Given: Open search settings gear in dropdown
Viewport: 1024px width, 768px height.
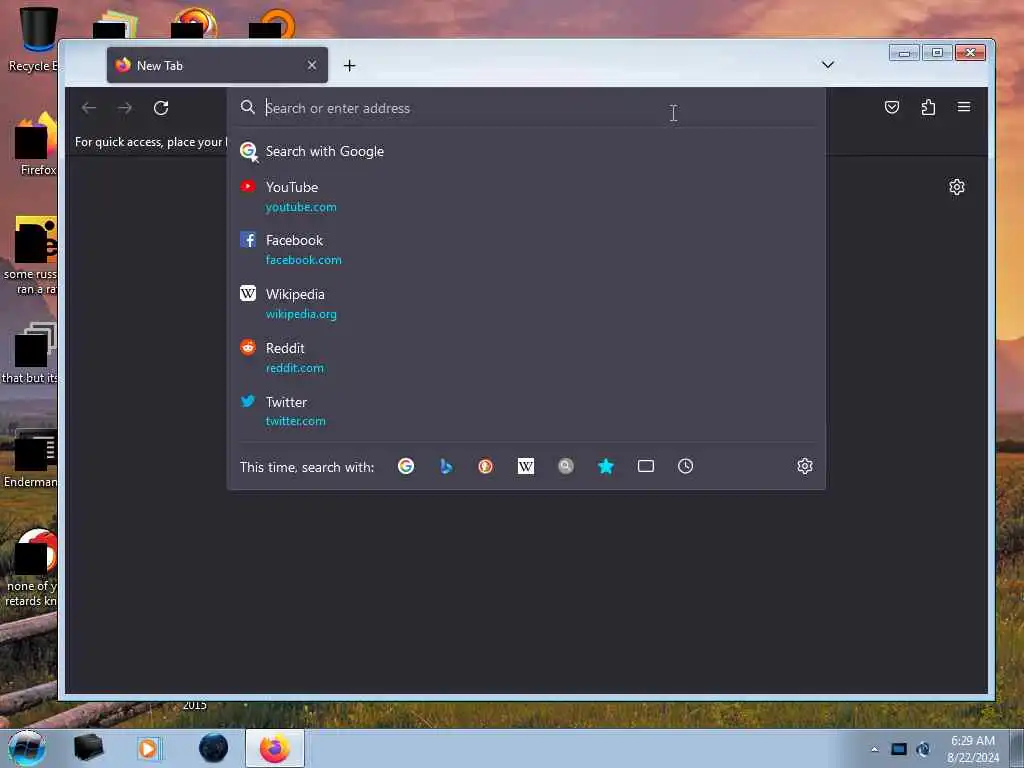Looking at the screenshot, I should pyautogui.click(x=805, y=466).
